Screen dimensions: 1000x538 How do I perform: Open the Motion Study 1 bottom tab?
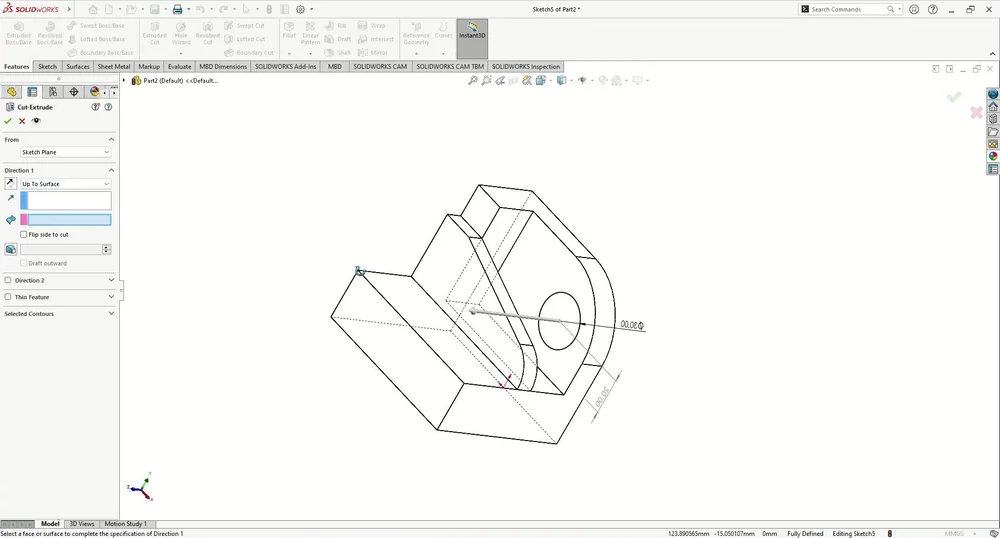tap(126, 524)
